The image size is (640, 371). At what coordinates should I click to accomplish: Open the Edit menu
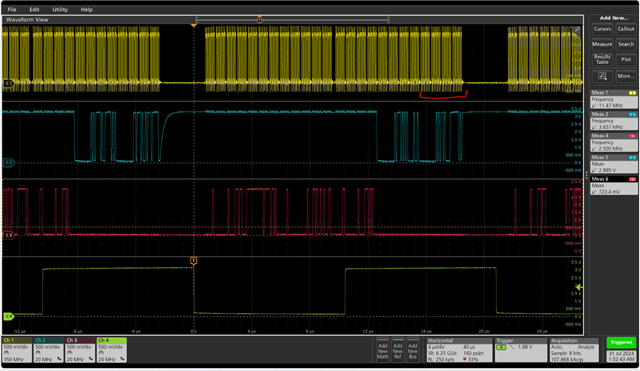click(34, 9)
